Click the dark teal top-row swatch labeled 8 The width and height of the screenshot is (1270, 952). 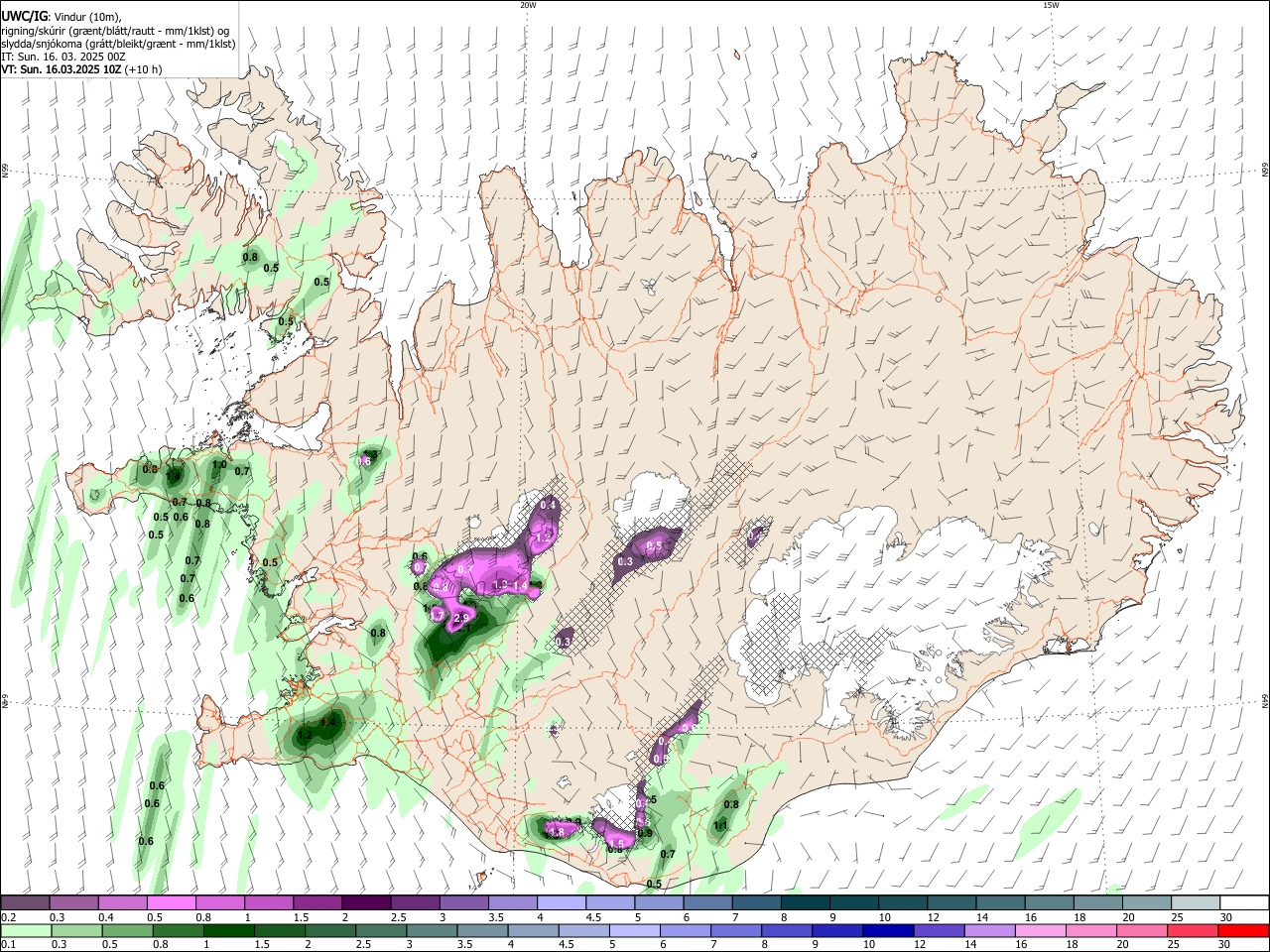point(805,903)
